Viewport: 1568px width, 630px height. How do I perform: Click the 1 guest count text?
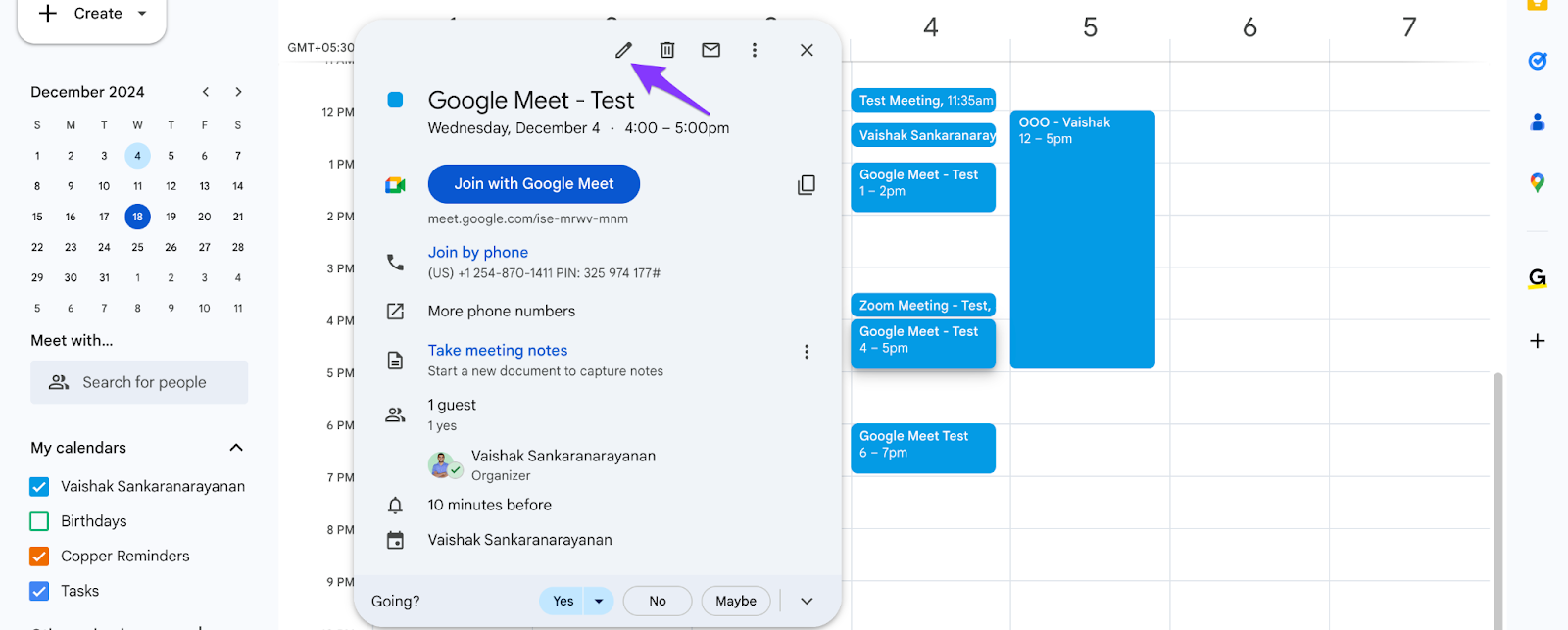(x=452, y=405)
